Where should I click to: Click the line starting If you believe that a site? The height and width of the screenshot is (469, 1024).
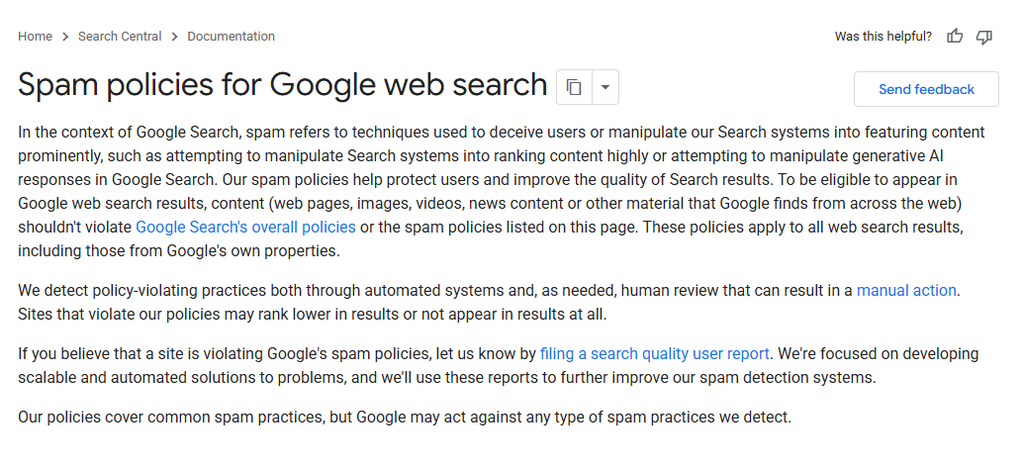498,353
